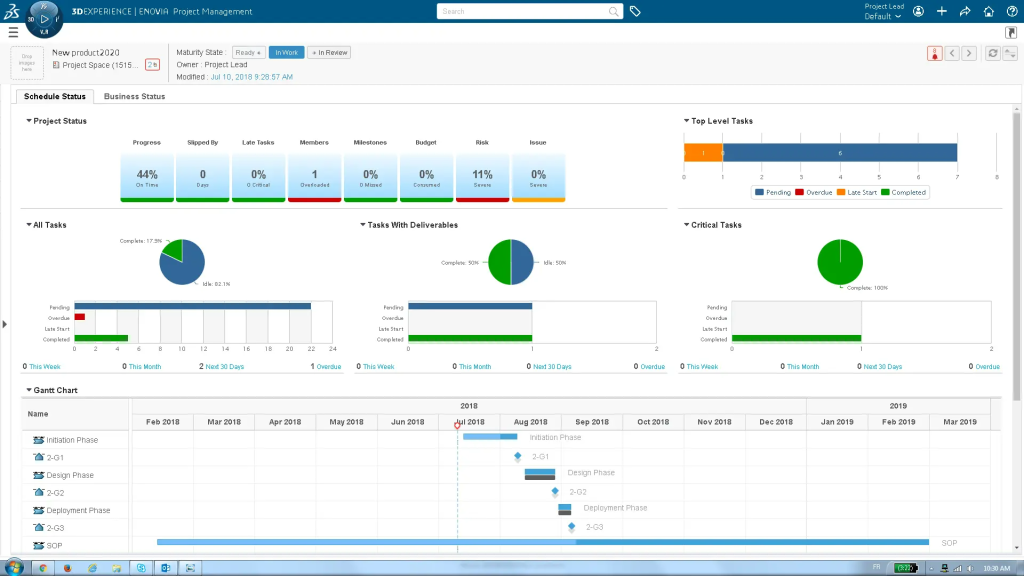The image size is (1024, 576).
Task: Click the plus icon to add content
Action: [x=942, y=11]
